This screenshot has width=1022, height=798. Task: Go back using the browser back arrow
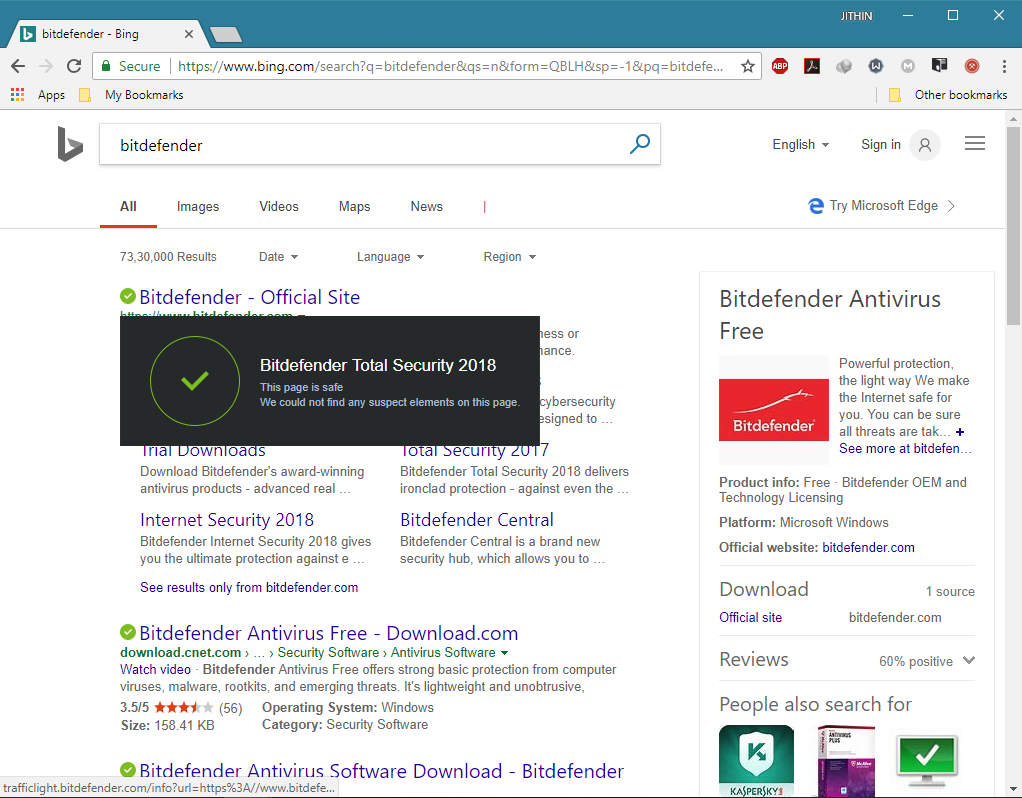18,66
